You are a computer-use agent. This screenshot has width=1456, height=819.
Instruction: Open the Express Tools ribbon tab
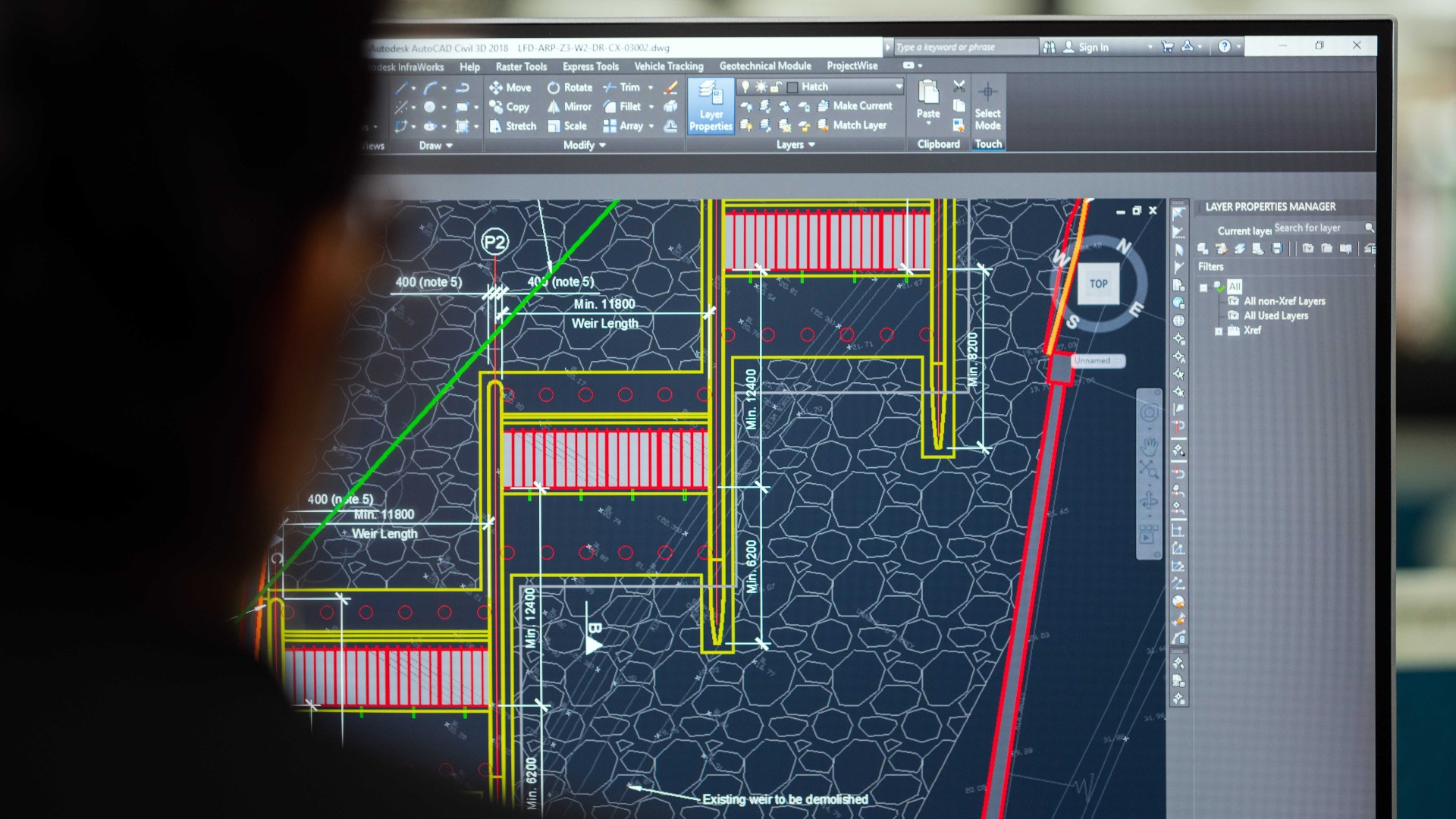click(x=590, y=67)
